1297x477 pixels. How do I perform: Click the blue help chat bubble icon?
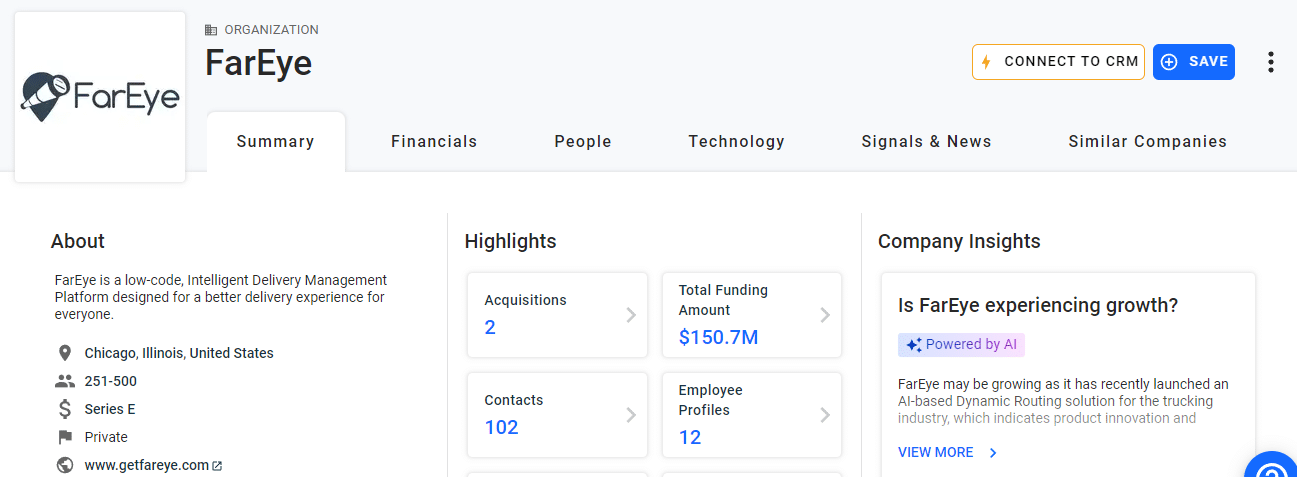click(1272, 470)
